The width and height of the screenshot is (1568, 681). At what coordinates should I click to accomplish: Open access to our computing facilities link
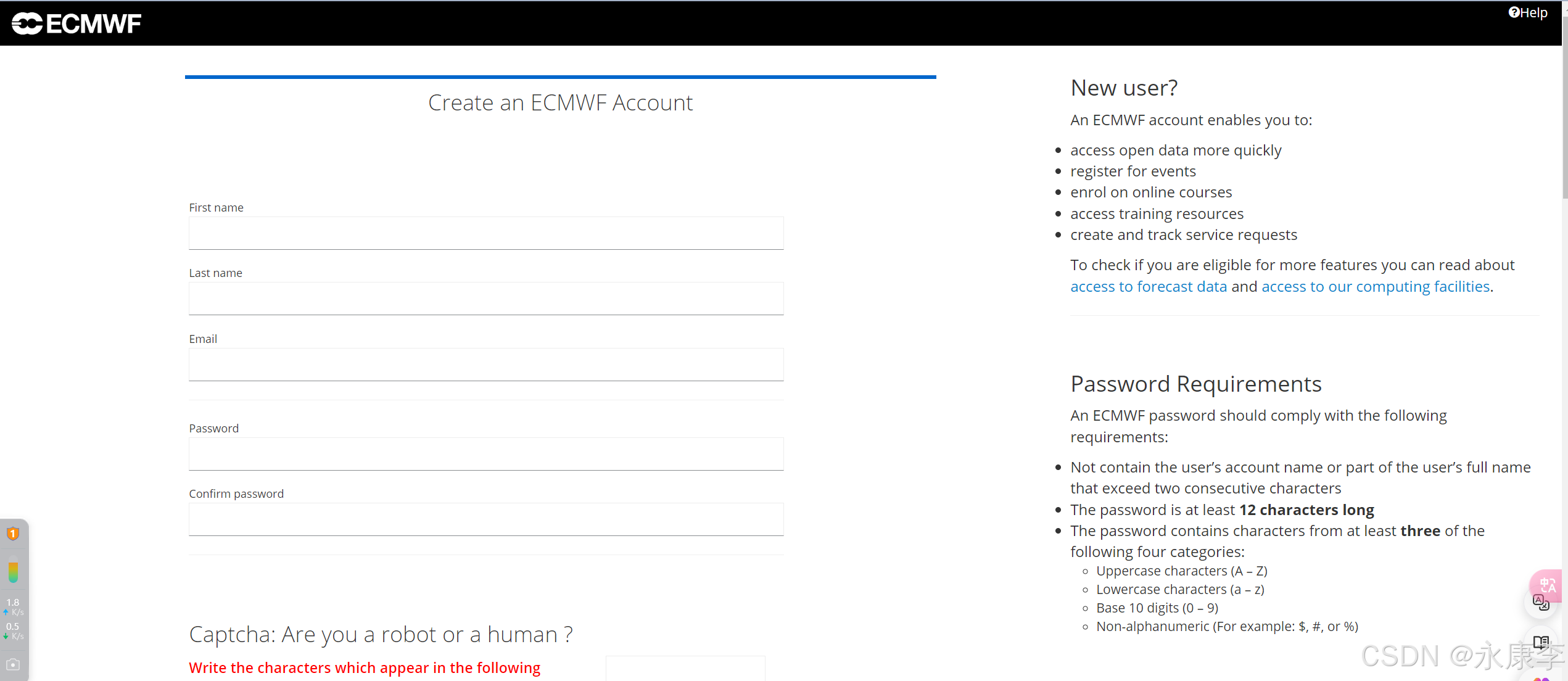[1376, 287]
